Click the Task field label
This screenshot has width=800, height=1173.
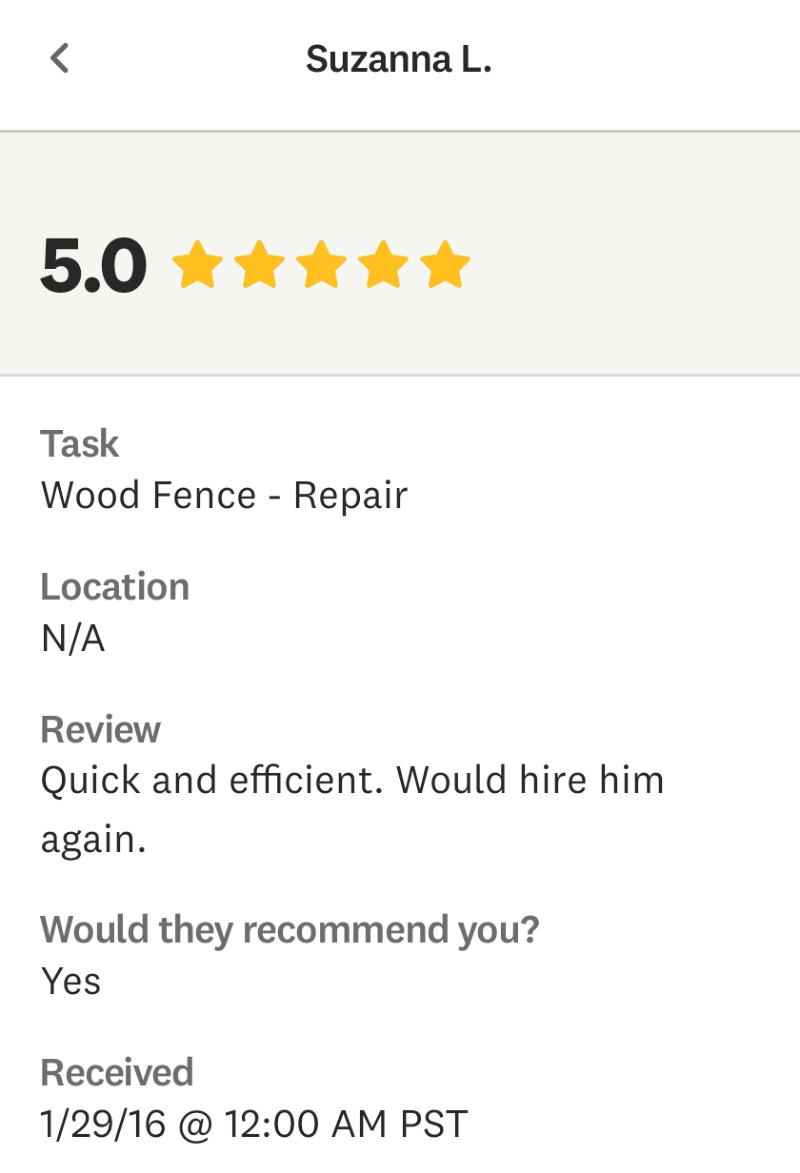pyautogui.click(x=79, y=443)
